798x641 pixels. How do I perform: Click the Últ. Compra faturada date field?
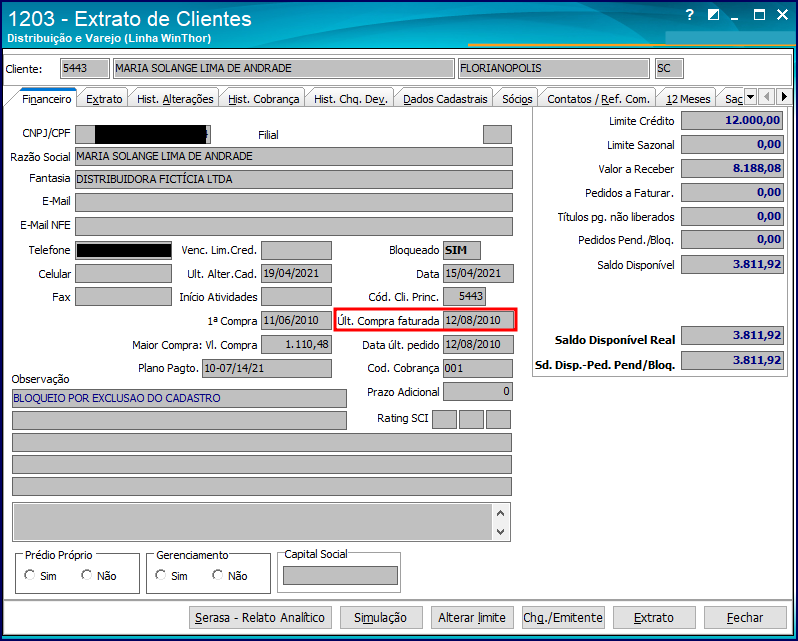click(x=478, y=320)
